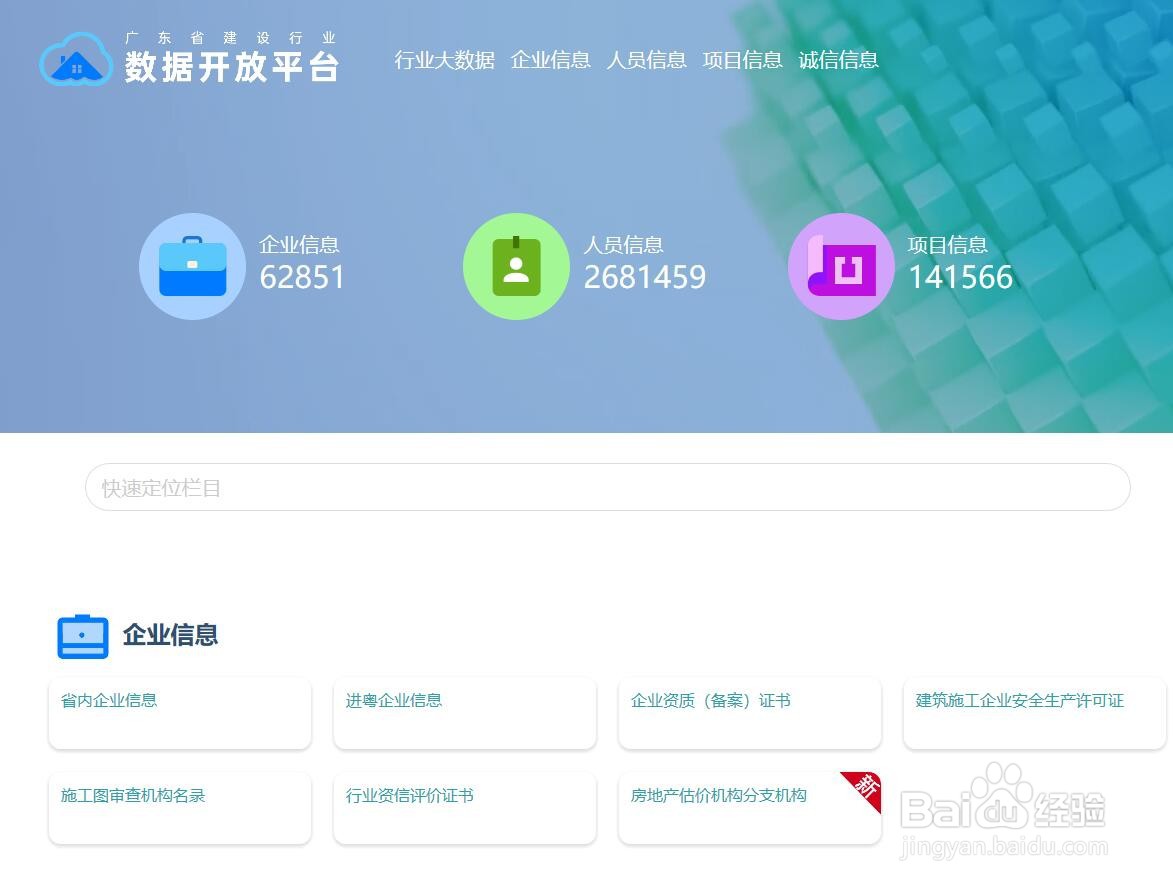
Task: Open 企业资质（备案）证书 card
Action: click(749, 713)
